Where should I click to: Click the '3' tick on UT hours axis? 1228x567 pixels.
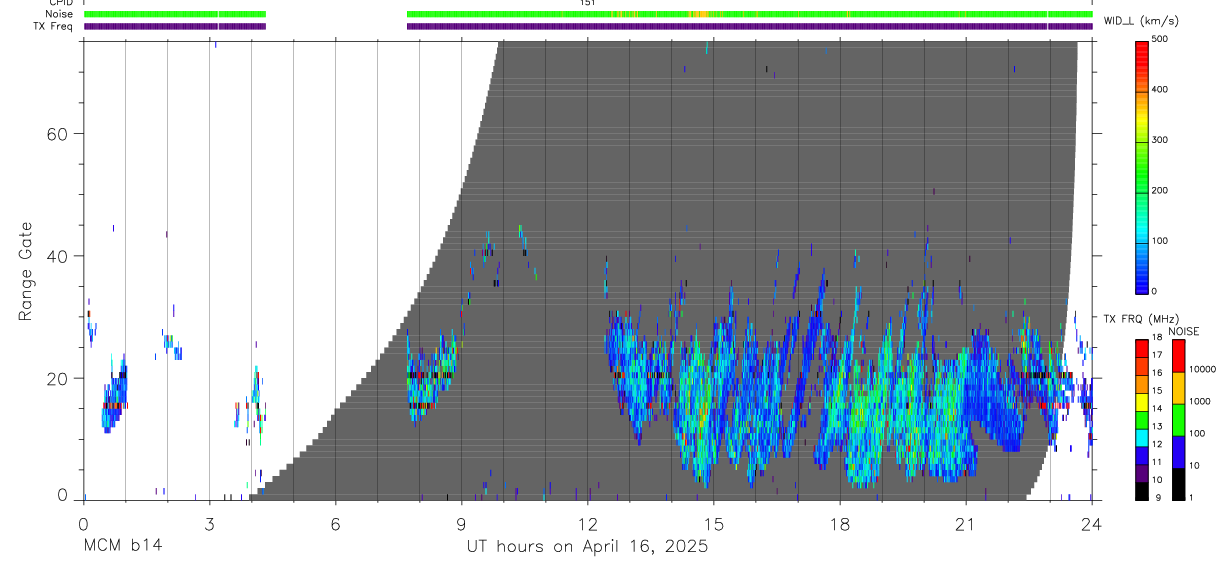coord(209,523)
